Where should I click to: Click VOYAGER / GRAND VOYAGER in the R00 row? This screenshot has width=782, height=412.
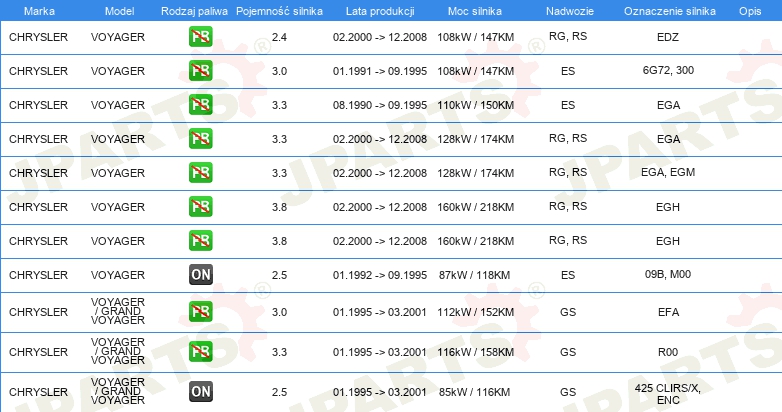[118, 351]
